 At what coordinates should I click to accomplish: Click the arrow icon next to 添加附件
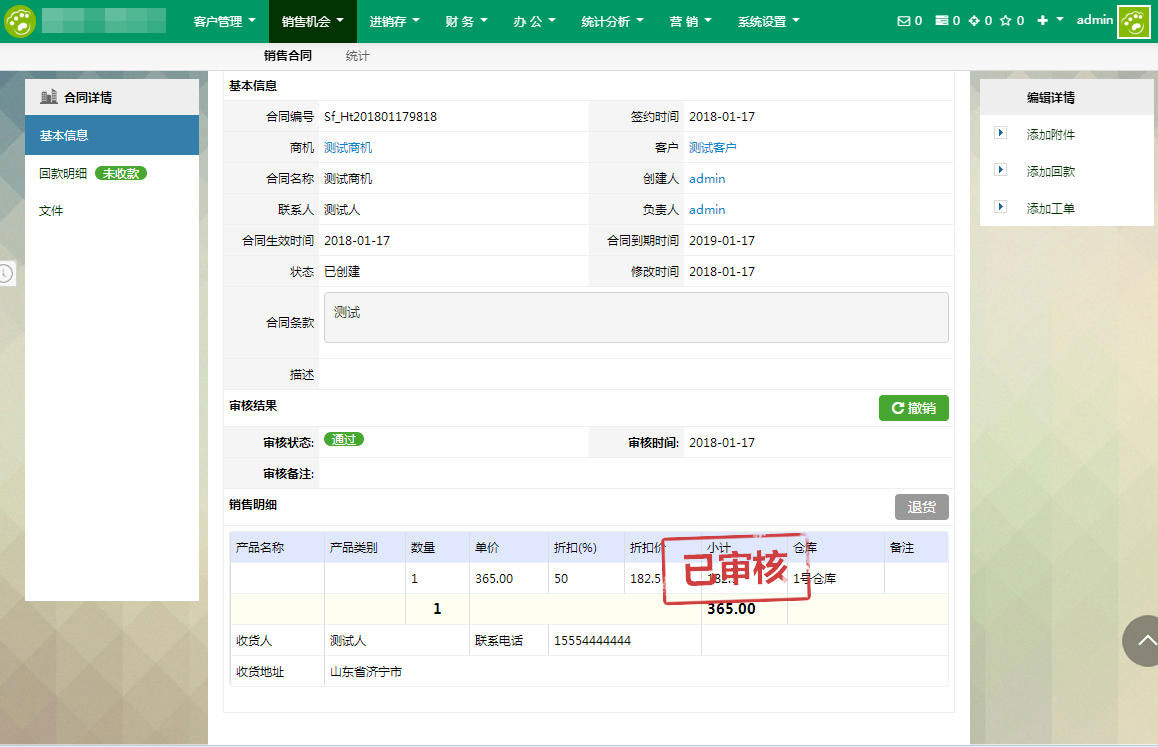coord(1001,133)
